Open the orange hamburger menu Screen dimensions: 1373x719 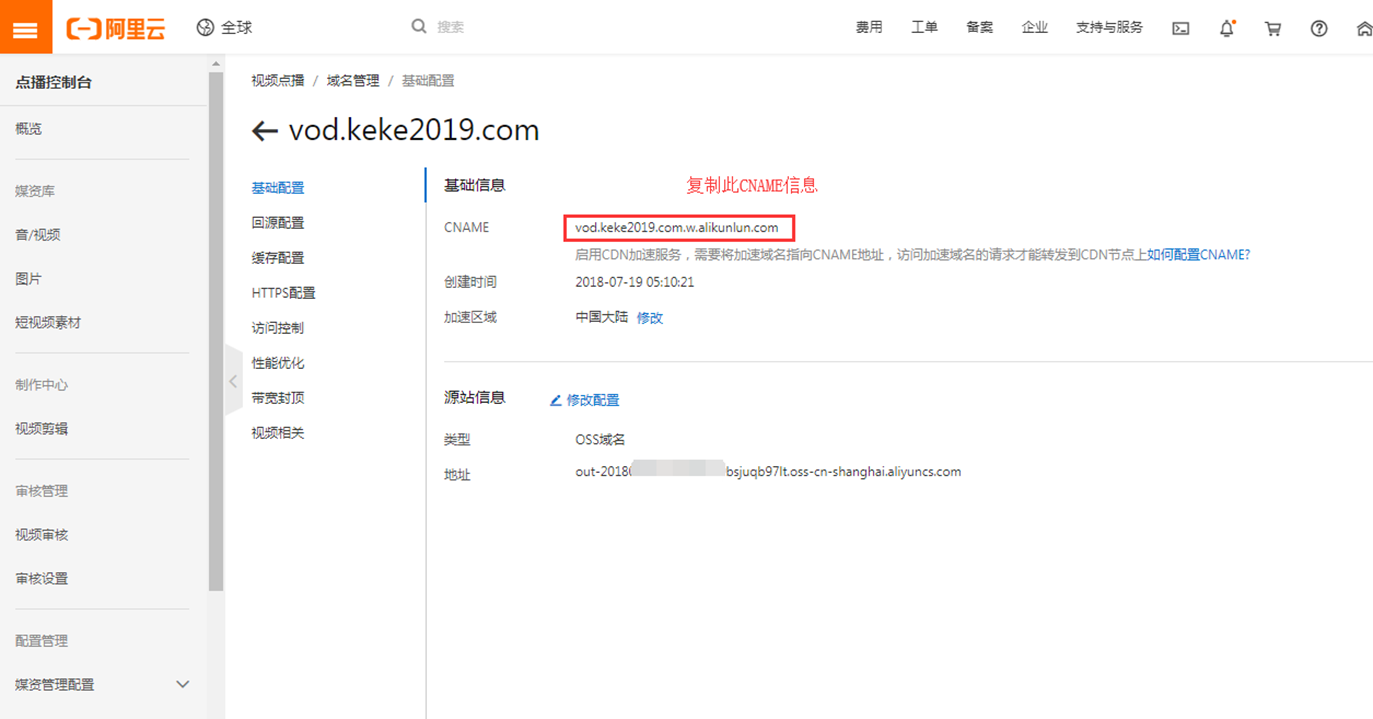pyautogui.click(x=25, y=27)
